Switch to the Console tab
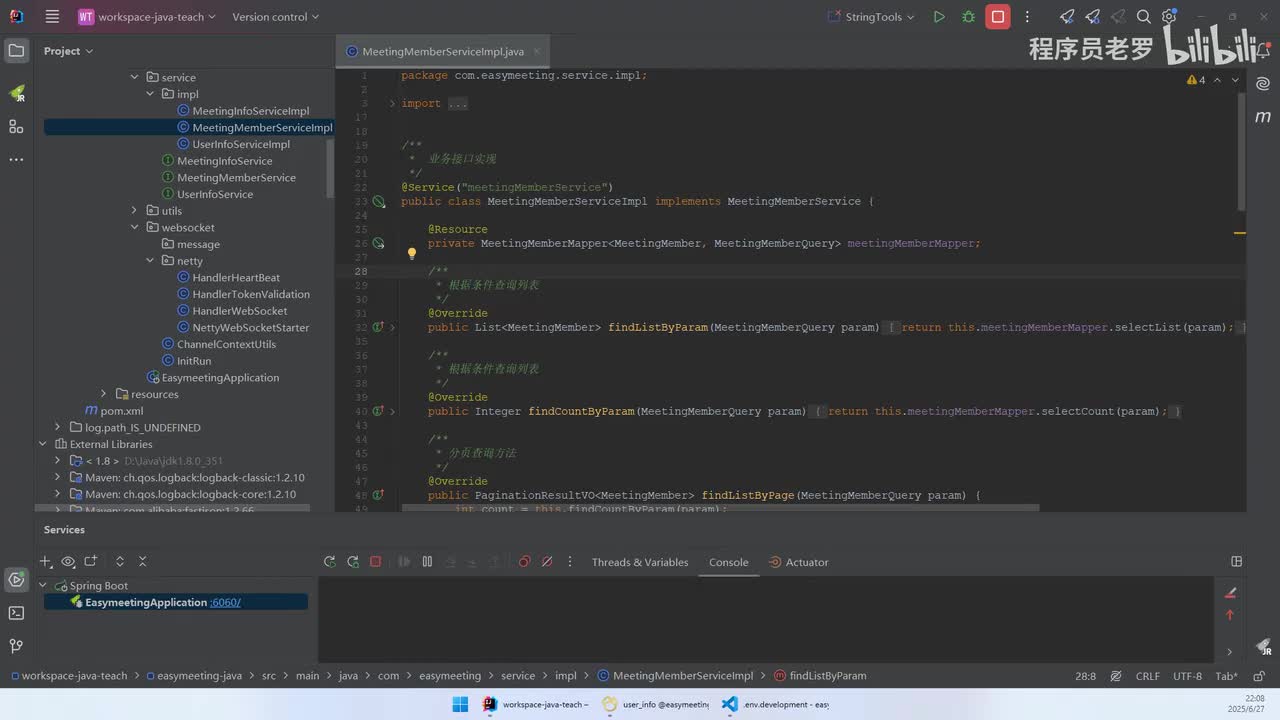Screen dimensions: 1280x720 point(729,562)
